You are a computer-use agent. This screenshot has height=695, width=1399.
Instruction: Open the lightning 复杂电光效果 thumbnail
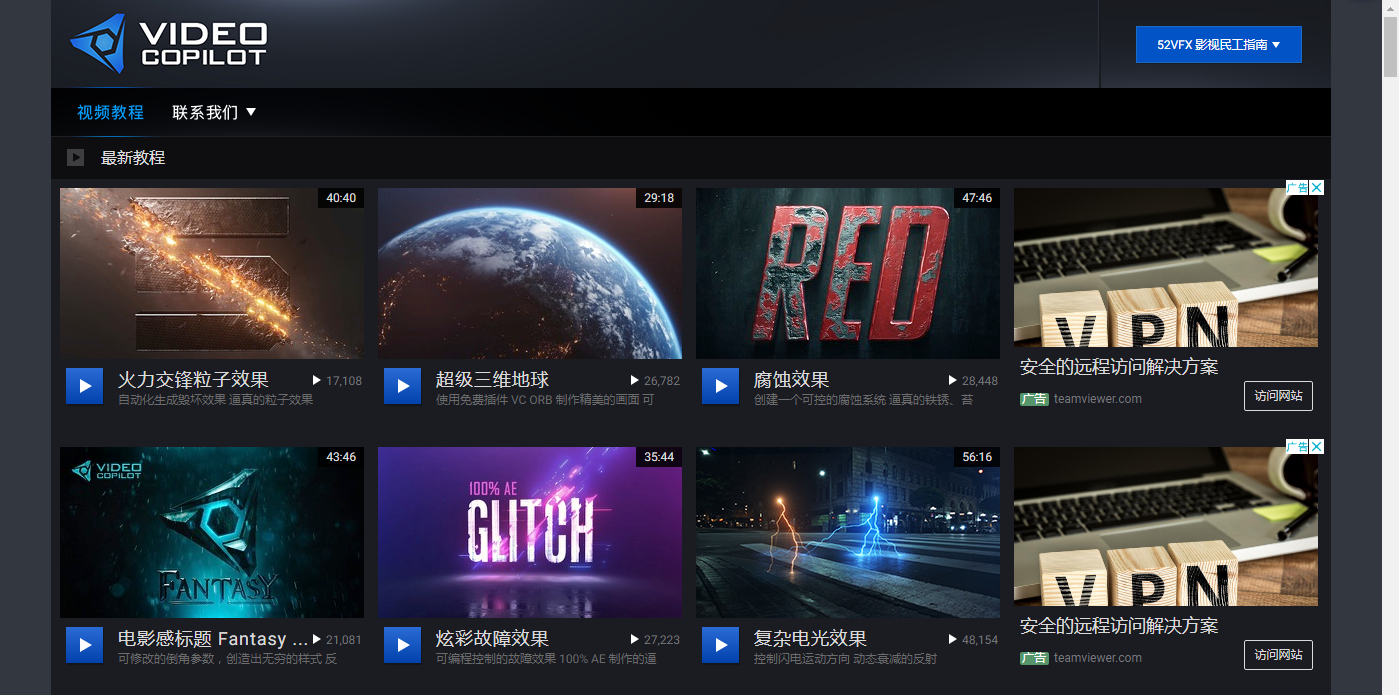point(848,532)
